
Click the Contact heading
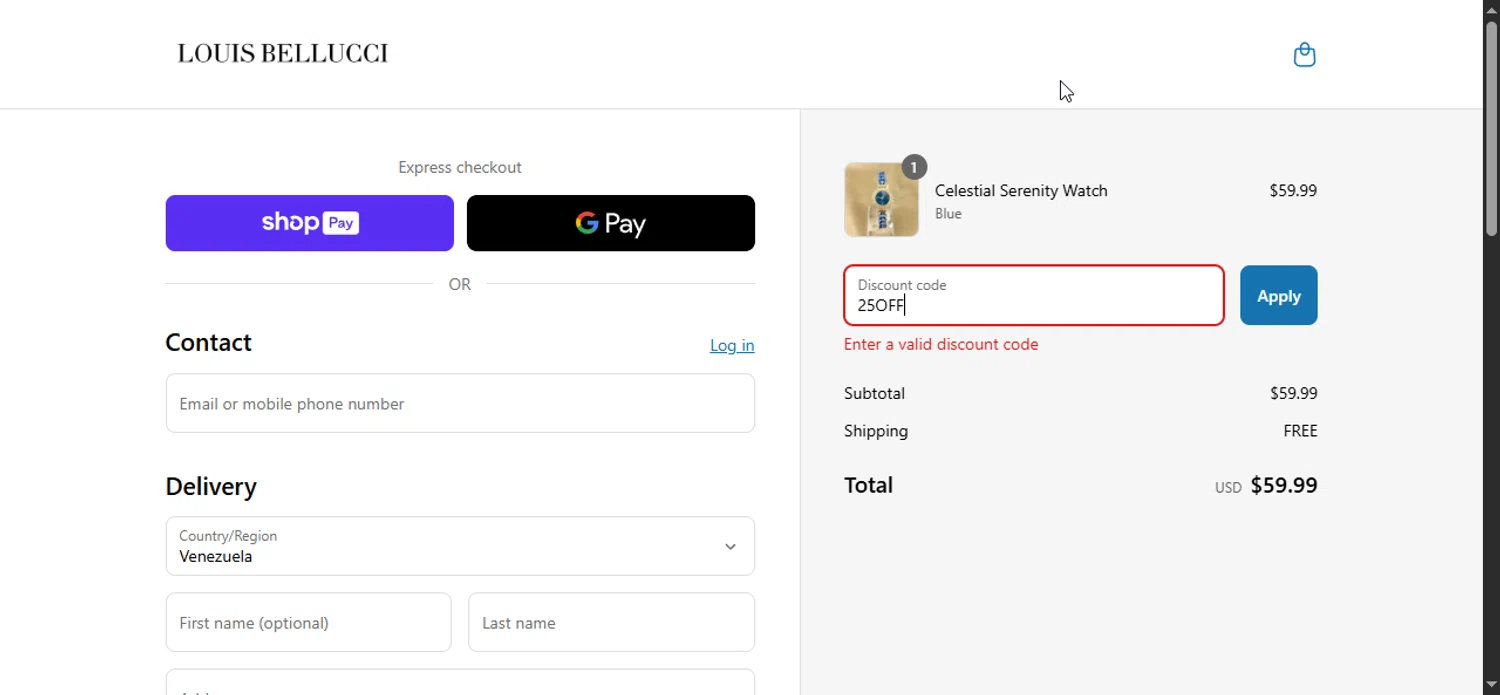coord(208,342)
